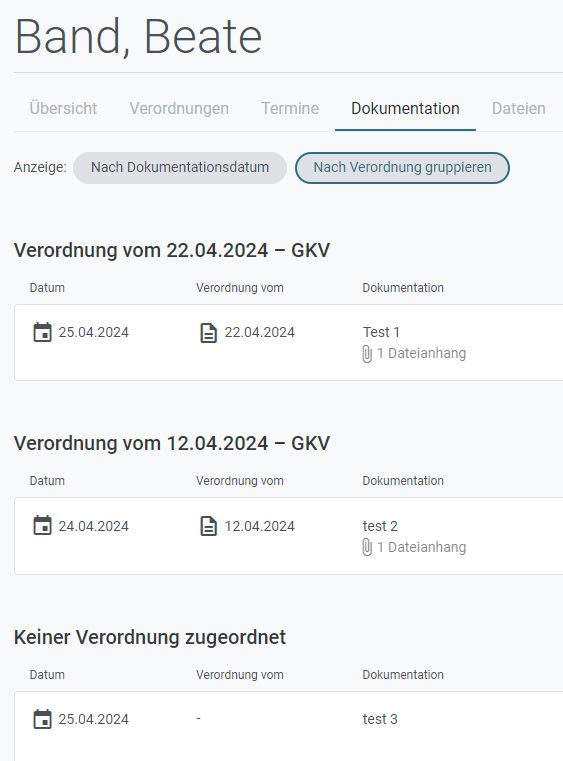Click the calendar icon in the test 3 row

(x=42, y=719)
